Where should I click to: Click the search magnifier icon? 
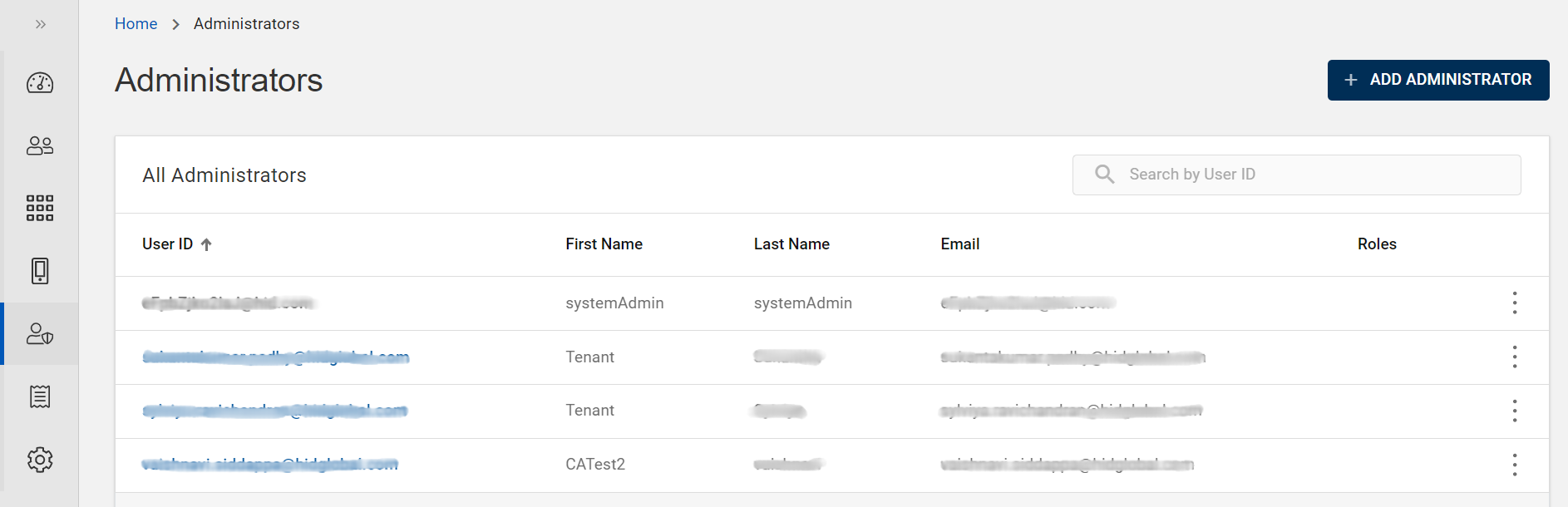[1104, 175]
